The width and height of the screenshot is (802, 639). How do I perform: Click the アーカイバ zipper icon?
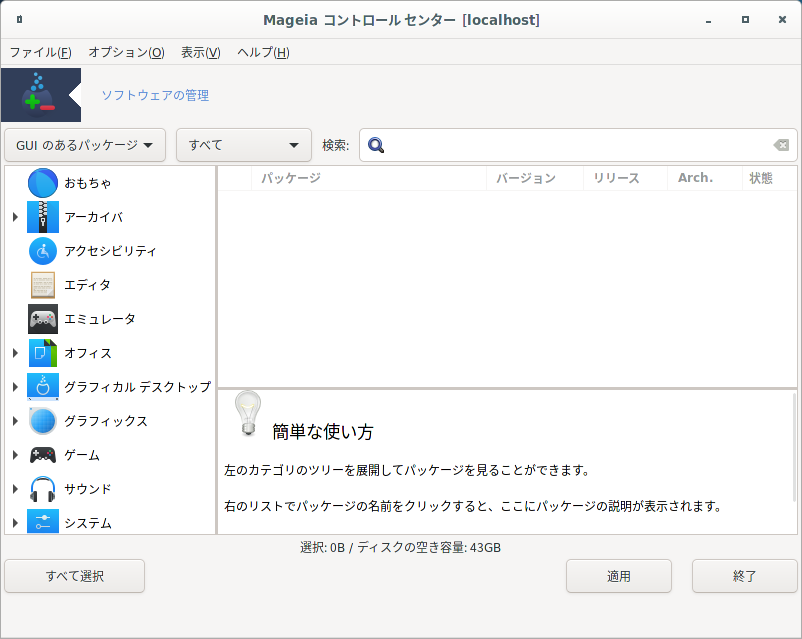(x=42, y=217)
